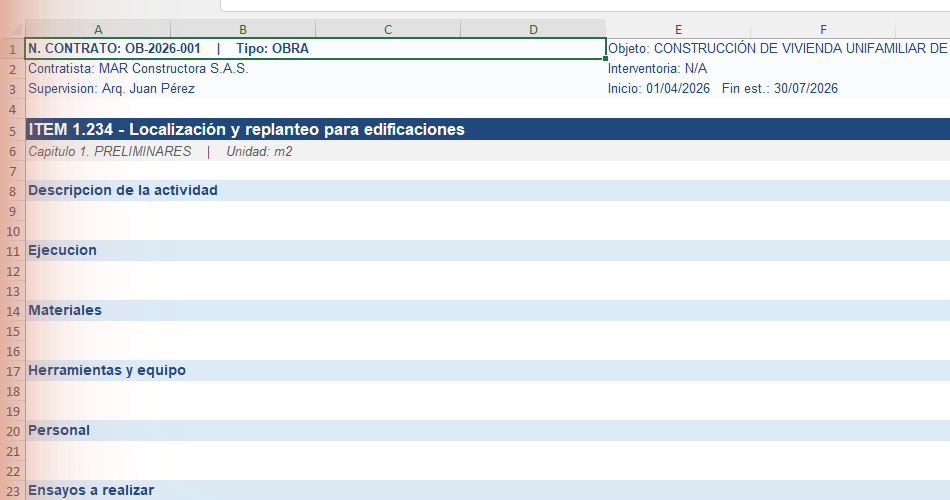Click the fill handle of selected cell
950x500 pixels.
tap(605, 59)
